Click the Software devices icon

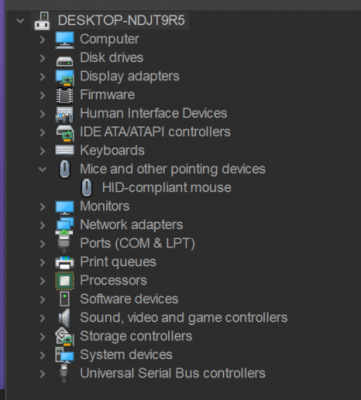pyautogui.click(x=64, y=299)
